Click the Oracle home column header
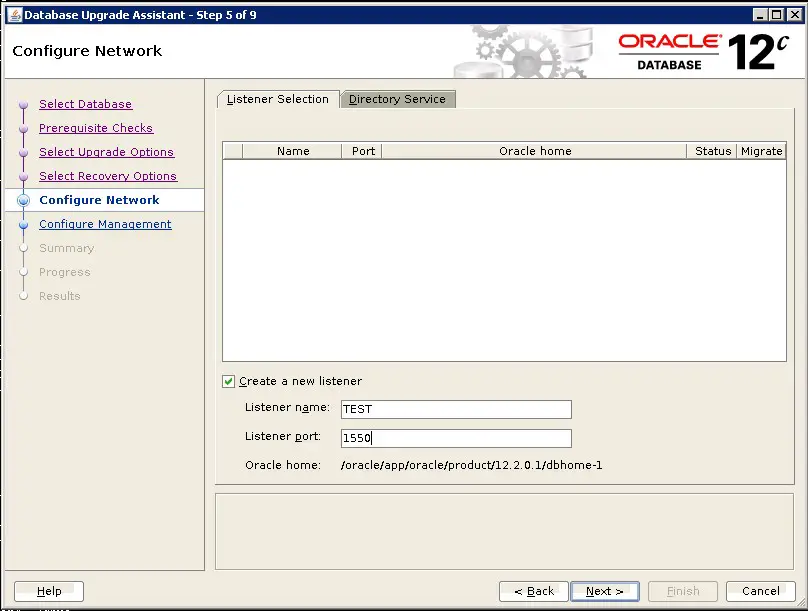Viewport: 808px width, 611px height. [535, 151]
